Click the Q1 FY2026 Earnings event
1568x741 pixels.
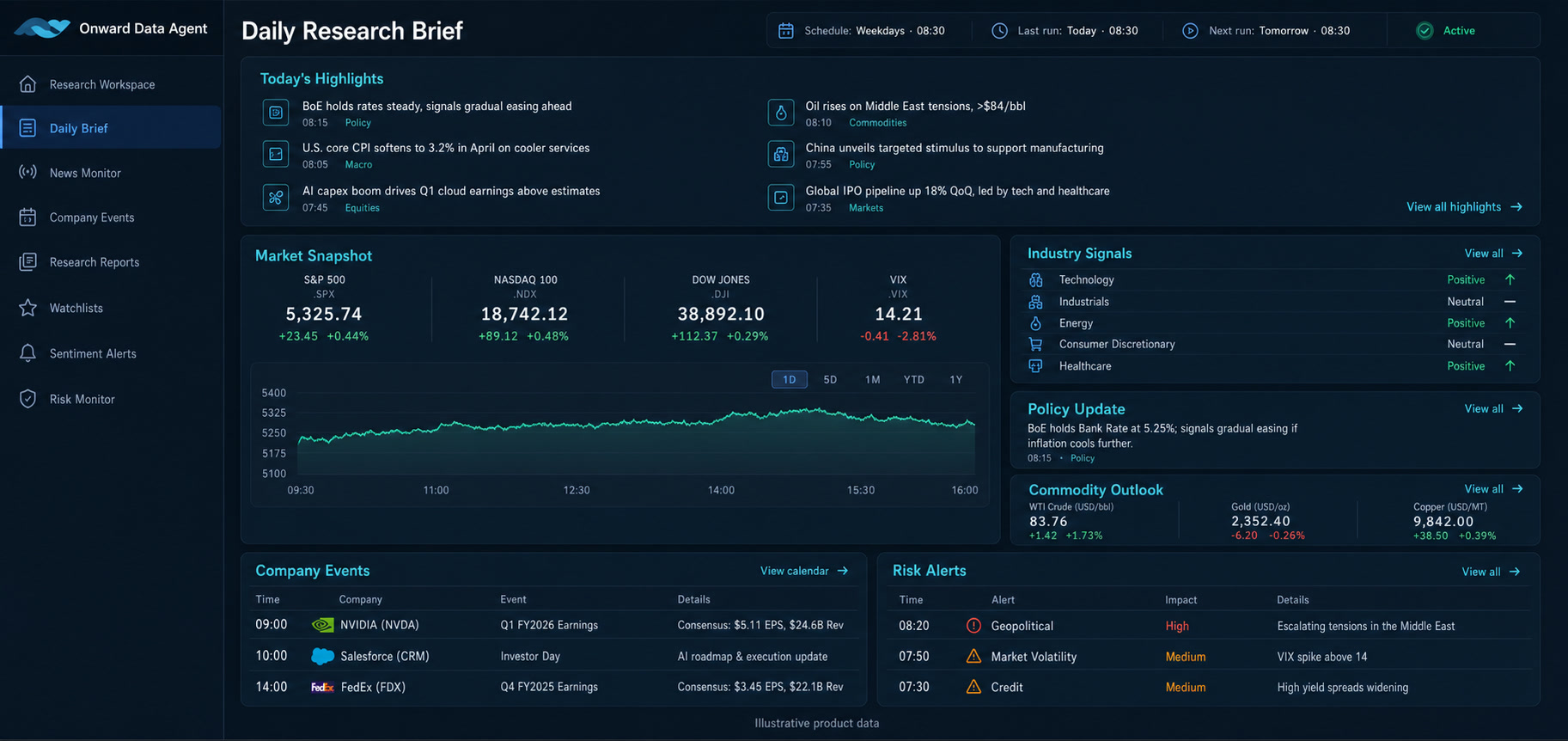point(549,625)
